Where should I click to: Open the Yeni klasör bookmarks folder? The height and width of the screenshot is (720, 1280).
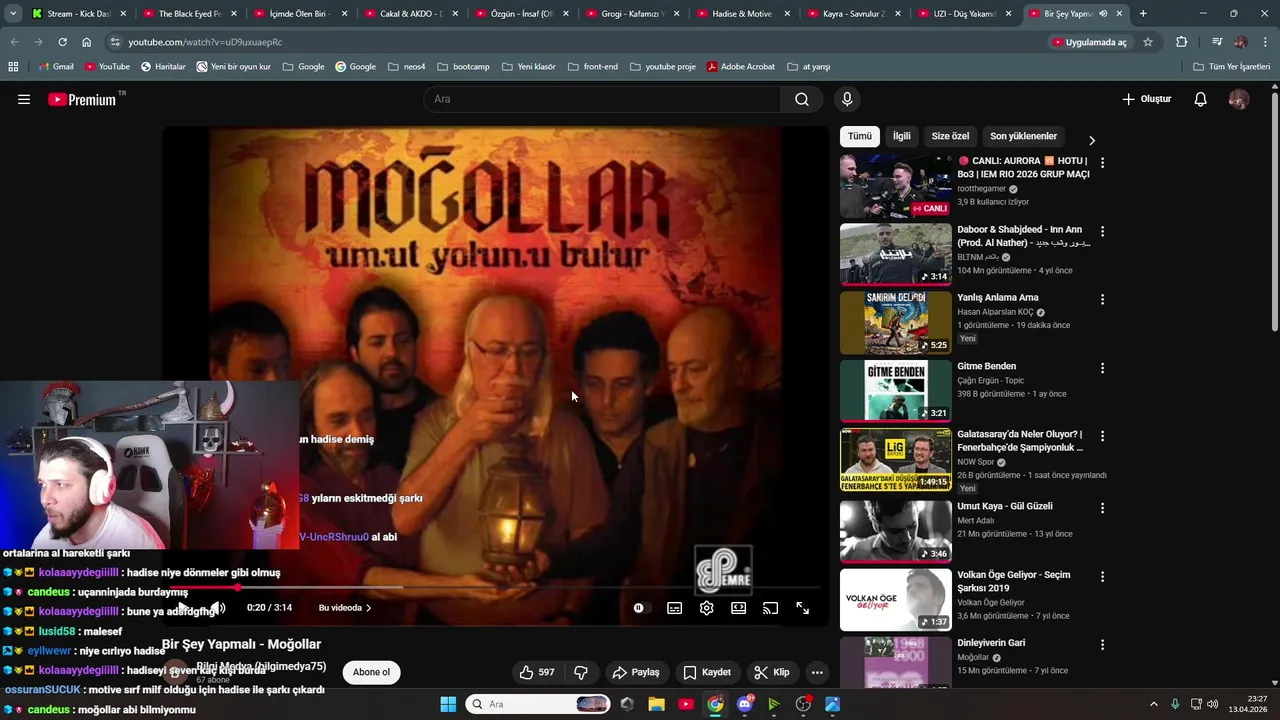528,66
